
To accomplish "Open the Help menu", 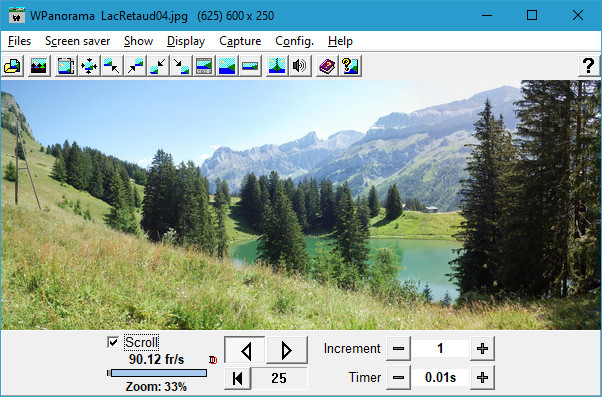I will [x=340, y=41].
